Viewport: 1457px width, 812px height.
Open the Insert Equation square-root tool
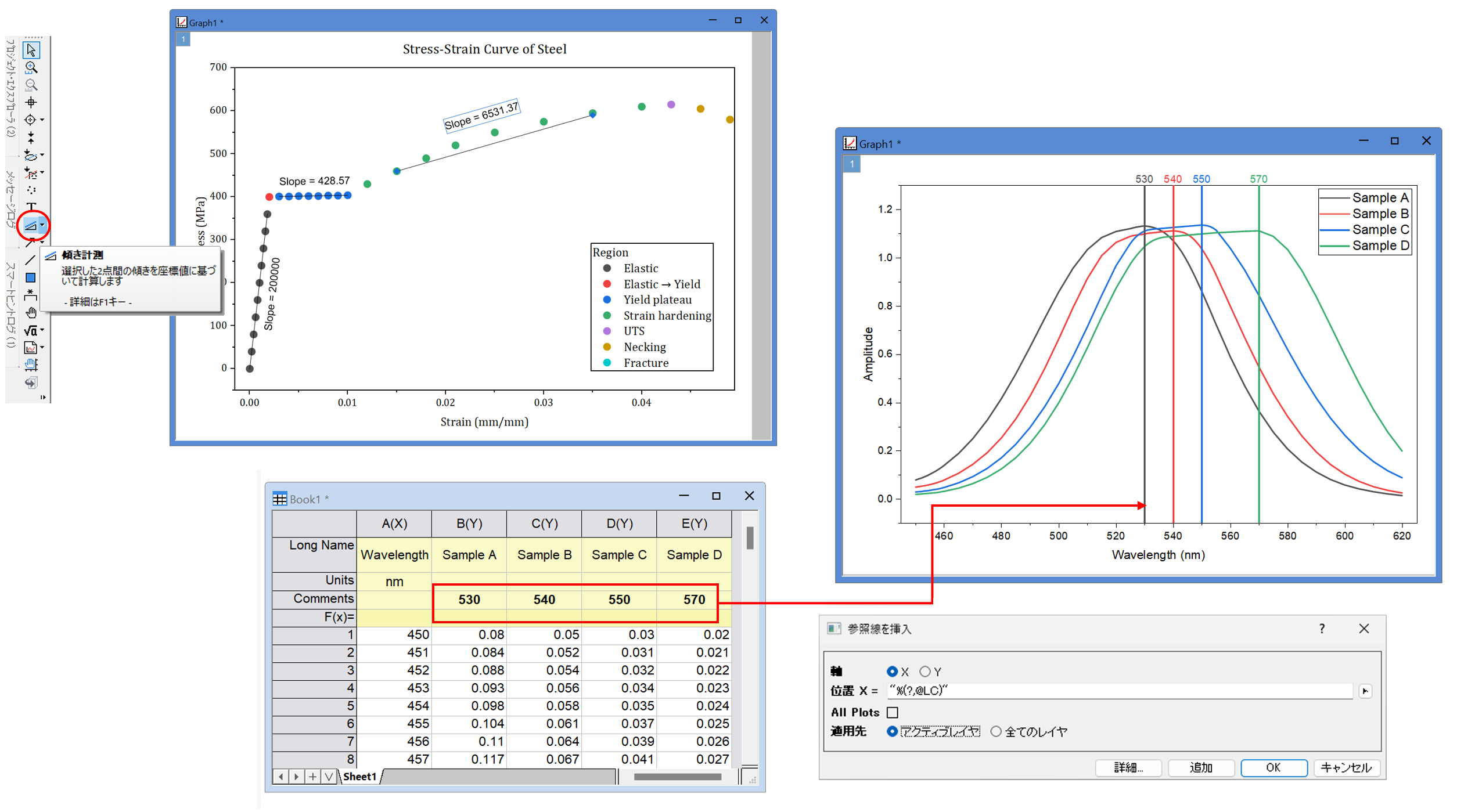30,330
